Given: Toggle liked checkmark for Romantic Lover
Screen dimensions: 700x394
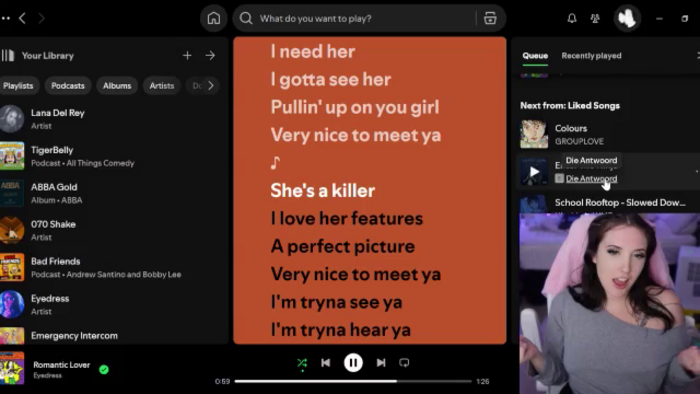Looking at the screenshot, I should pos(104,369).
